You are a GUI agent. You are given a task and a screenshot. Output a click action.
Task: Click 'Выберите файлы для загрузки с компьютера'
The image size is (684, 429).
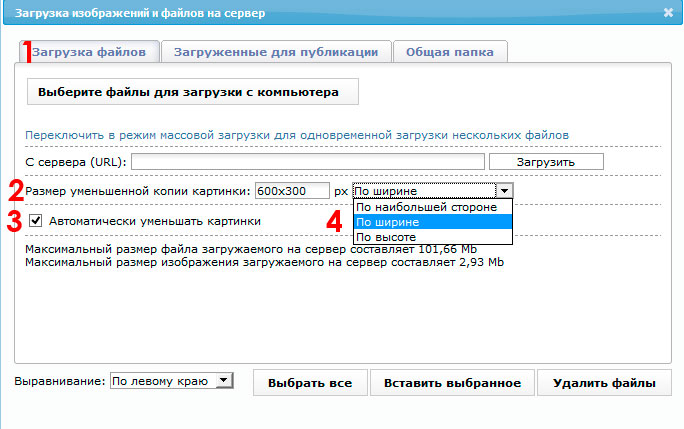pyautogui.click(x=188, y=92)
